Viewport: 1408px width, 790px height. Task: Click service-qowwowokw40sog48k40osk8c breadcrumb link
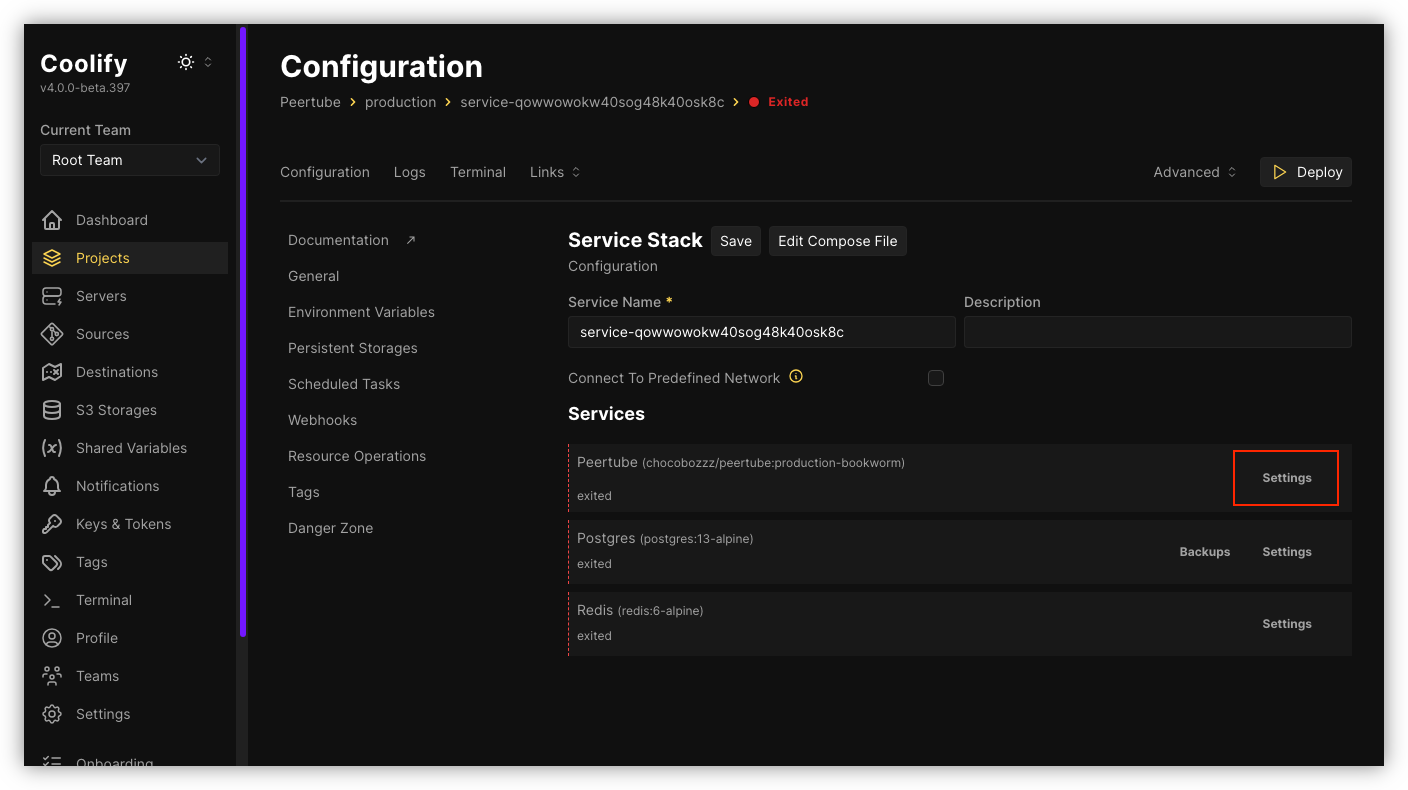pos(592,102)
